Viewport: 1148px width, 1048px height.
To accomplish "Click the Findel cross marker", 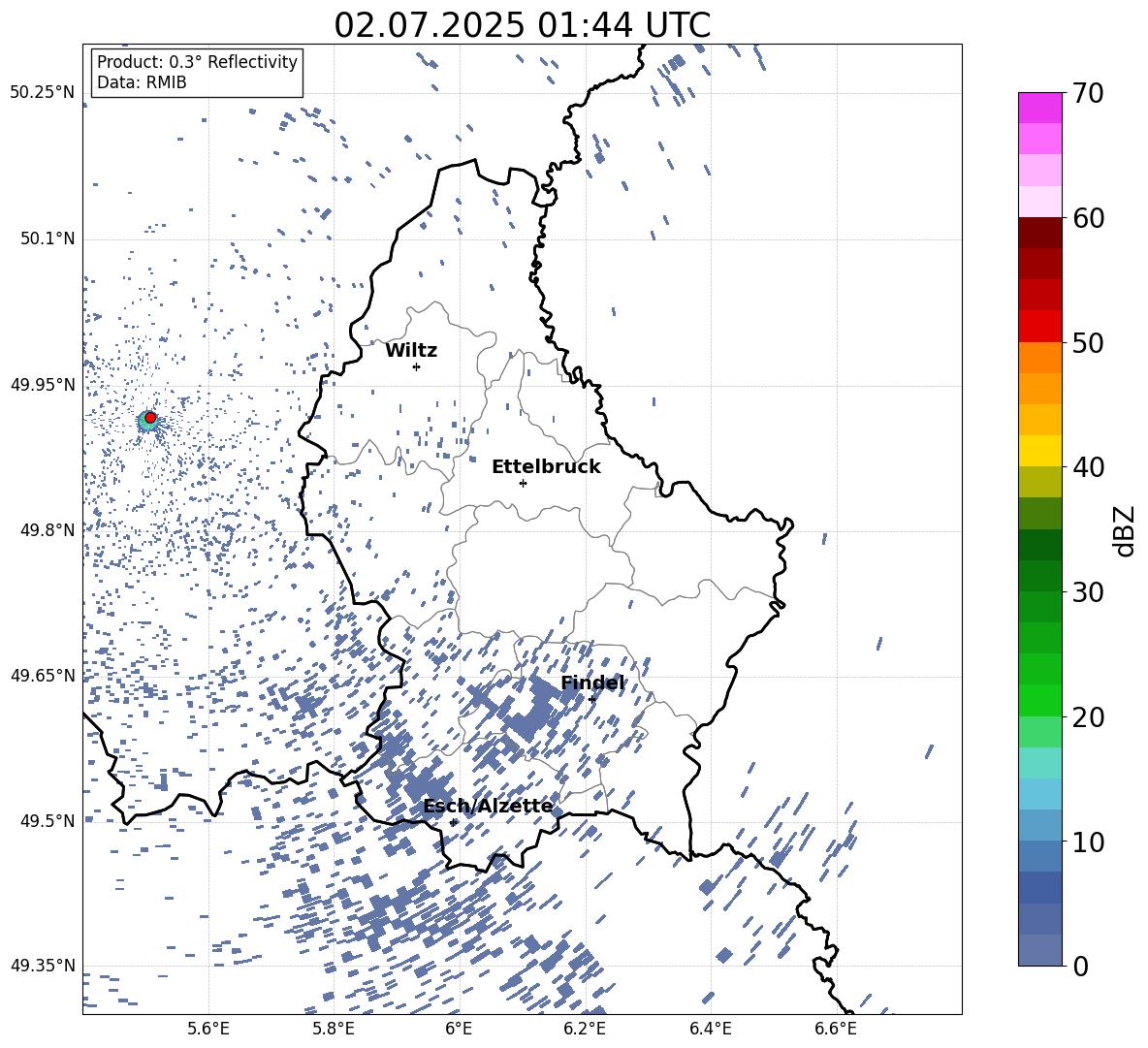I will [x=591, y=700].
